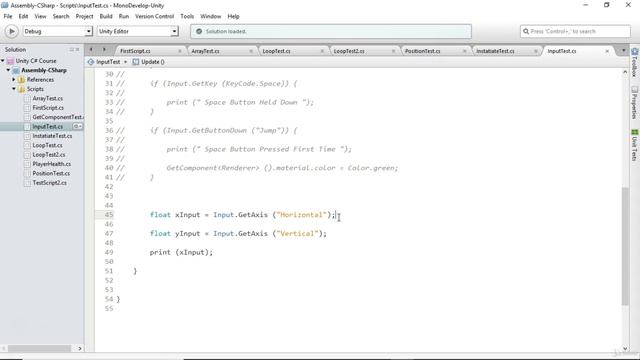The image size is (640, 360).
Task: Select InputTest.cs in solution tree
Action: click(48, 127)
